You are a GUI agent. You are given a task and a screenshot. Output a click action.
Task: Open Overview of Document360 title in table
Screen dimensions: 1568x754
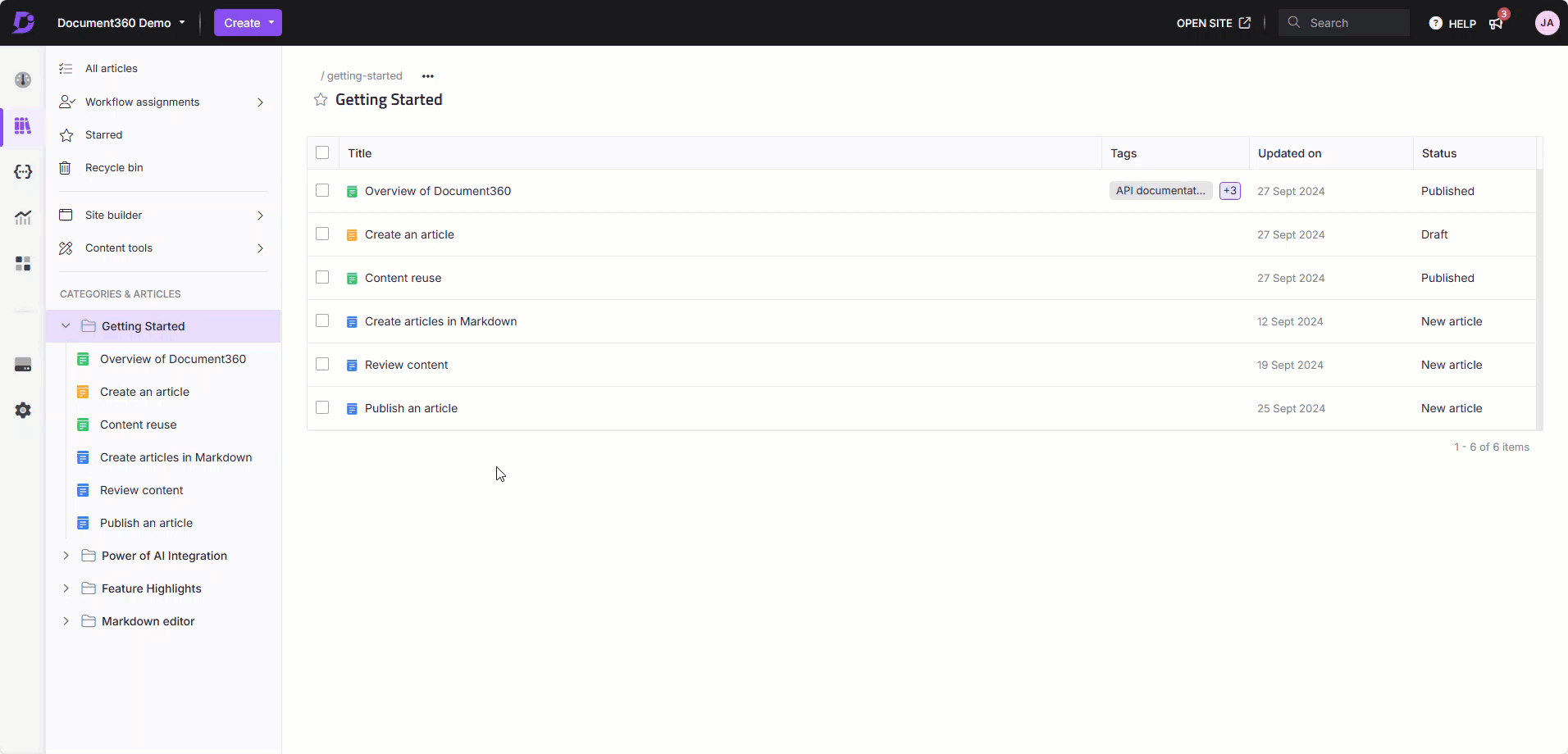438,191
